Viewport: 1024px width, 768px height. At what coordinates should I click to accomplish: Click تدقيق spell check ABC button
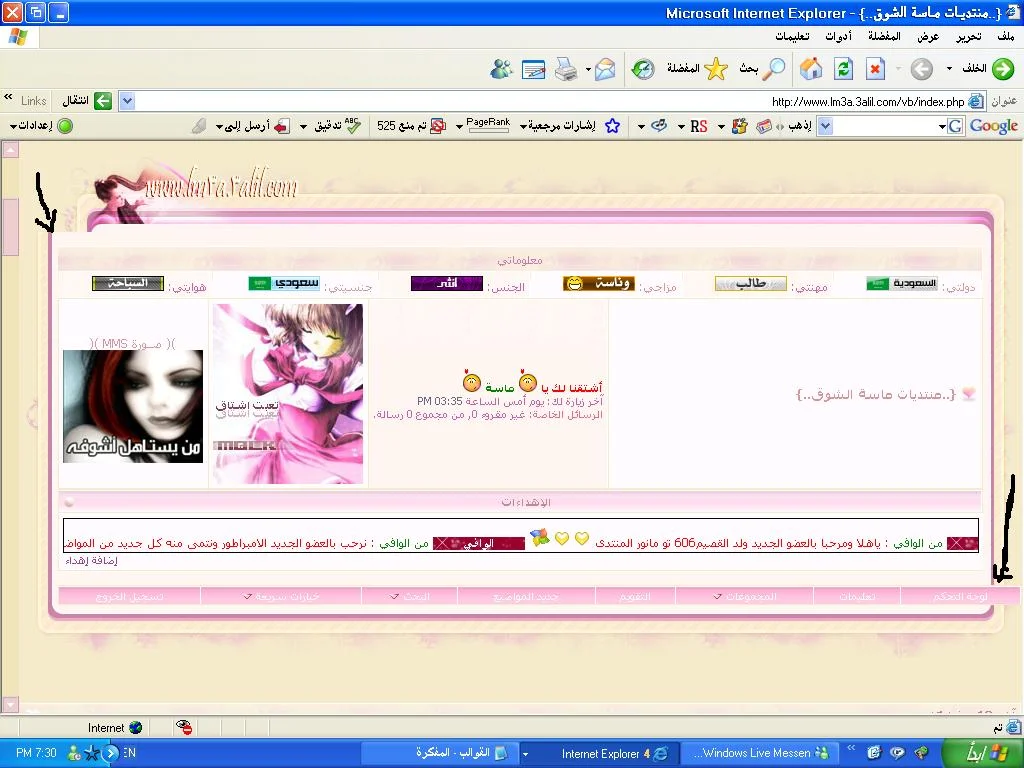tap(336, 126)
